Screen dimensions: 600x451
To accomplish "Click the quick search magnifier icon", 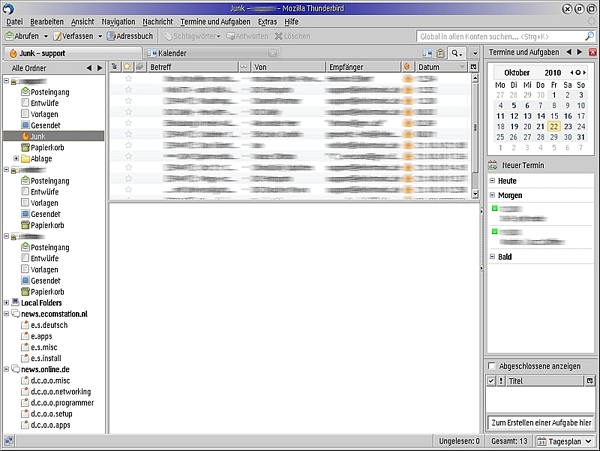I will tap(455, 52).
